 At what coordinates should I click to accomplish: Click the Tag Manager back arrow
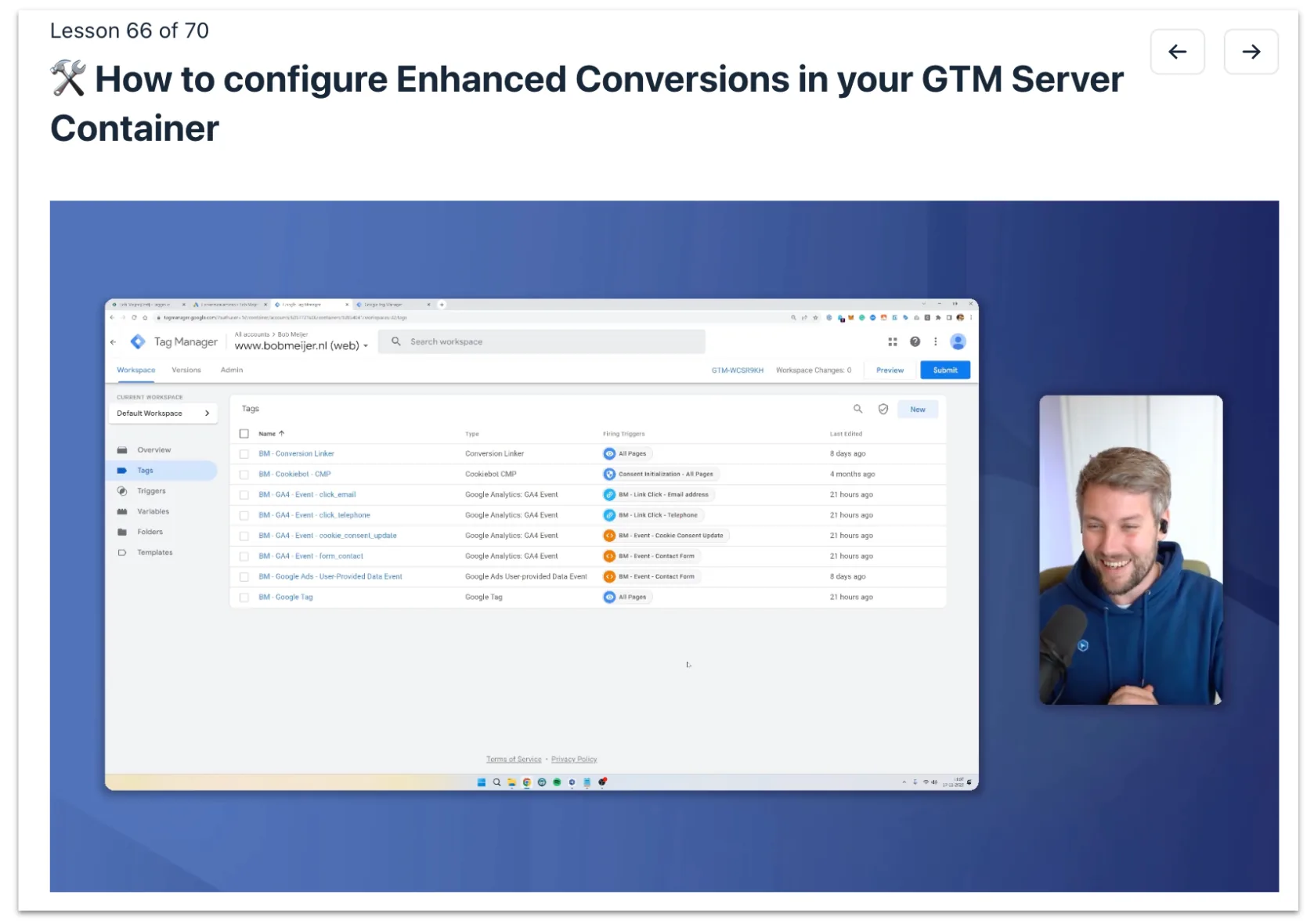point(114,341)
